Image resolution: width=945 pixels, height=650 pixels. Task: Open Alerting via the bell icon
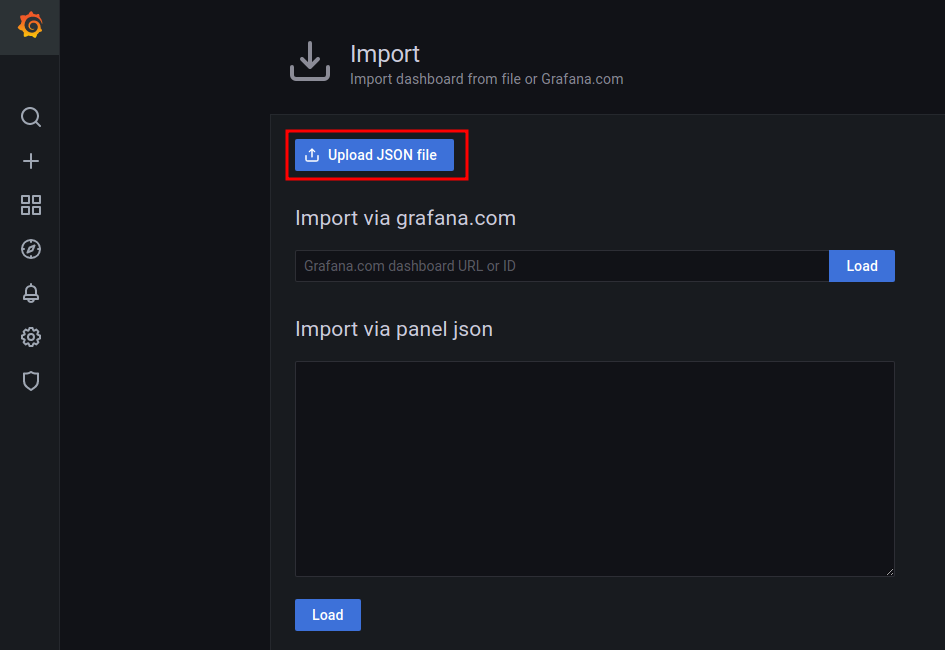click(x=30, y=293)
